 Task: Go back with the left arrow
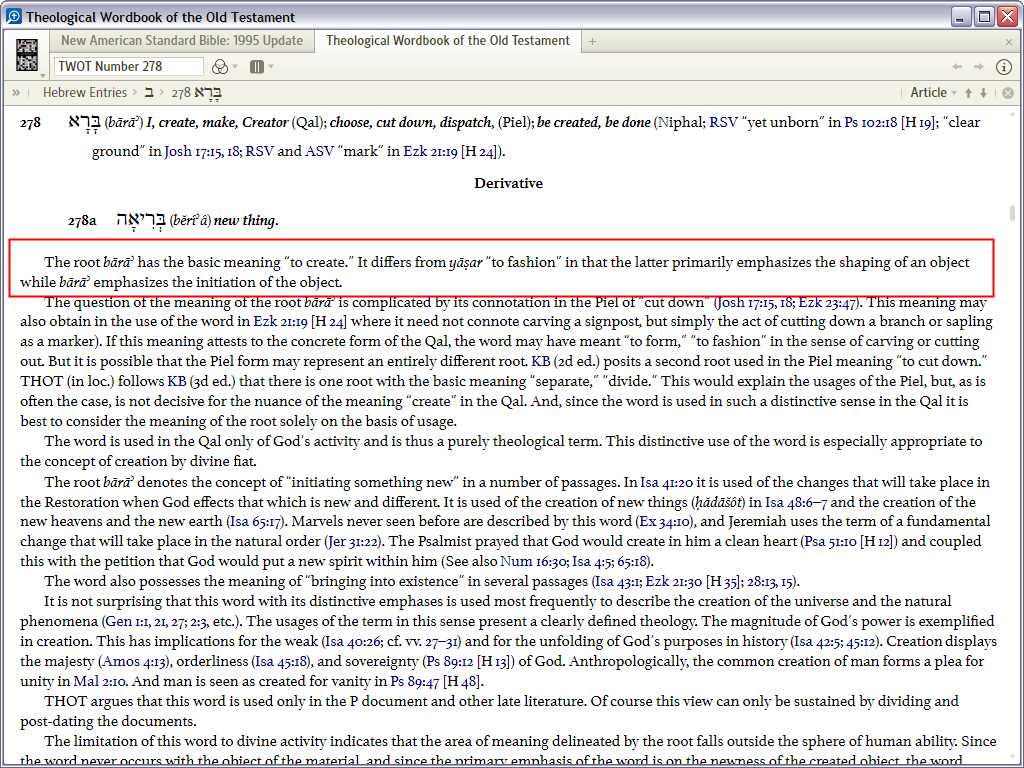pyautogui.click(x=957, y=67)
